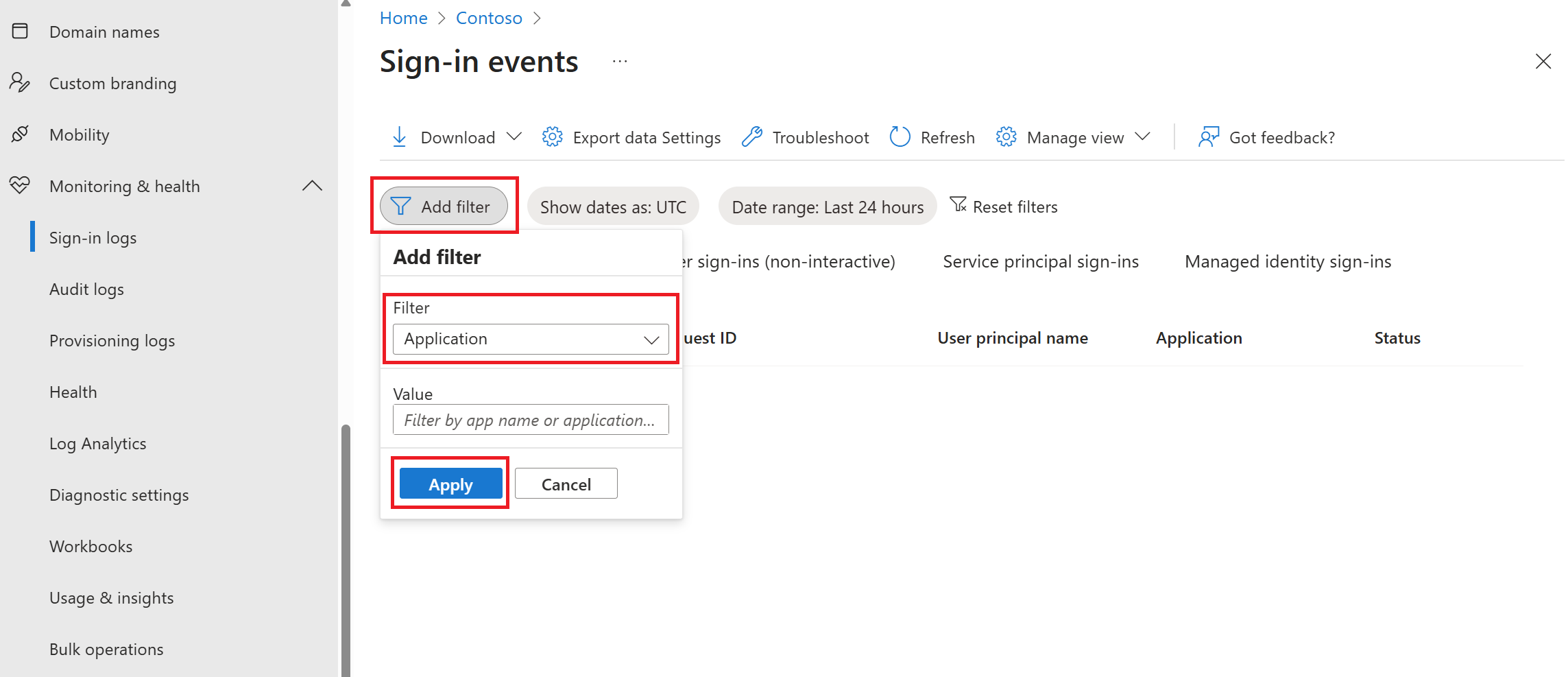Expand the Download chevron menu
The width and height of the screenshot is (1568, 677).
(x=514, y=137)
